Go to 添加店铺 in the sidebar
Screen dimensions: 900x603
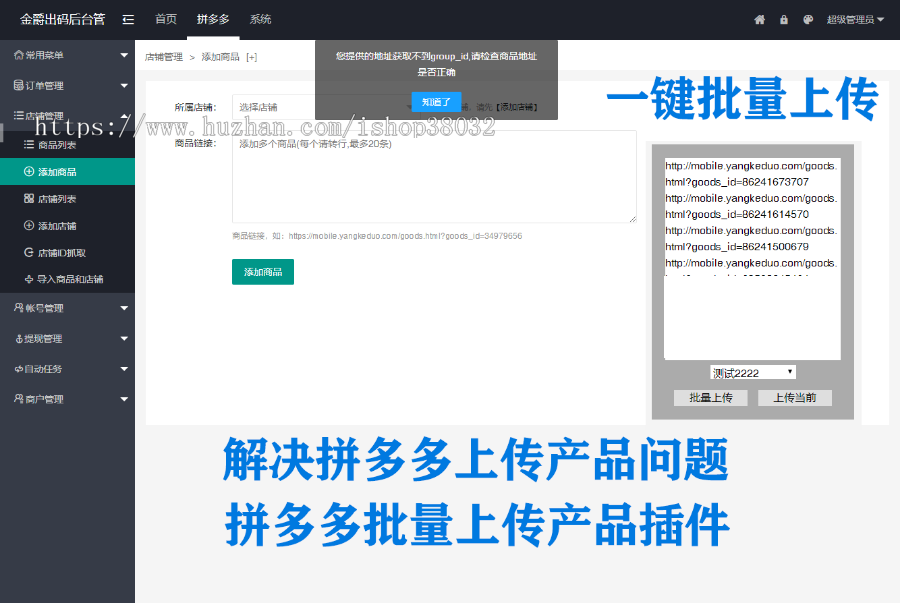(56, 226)
